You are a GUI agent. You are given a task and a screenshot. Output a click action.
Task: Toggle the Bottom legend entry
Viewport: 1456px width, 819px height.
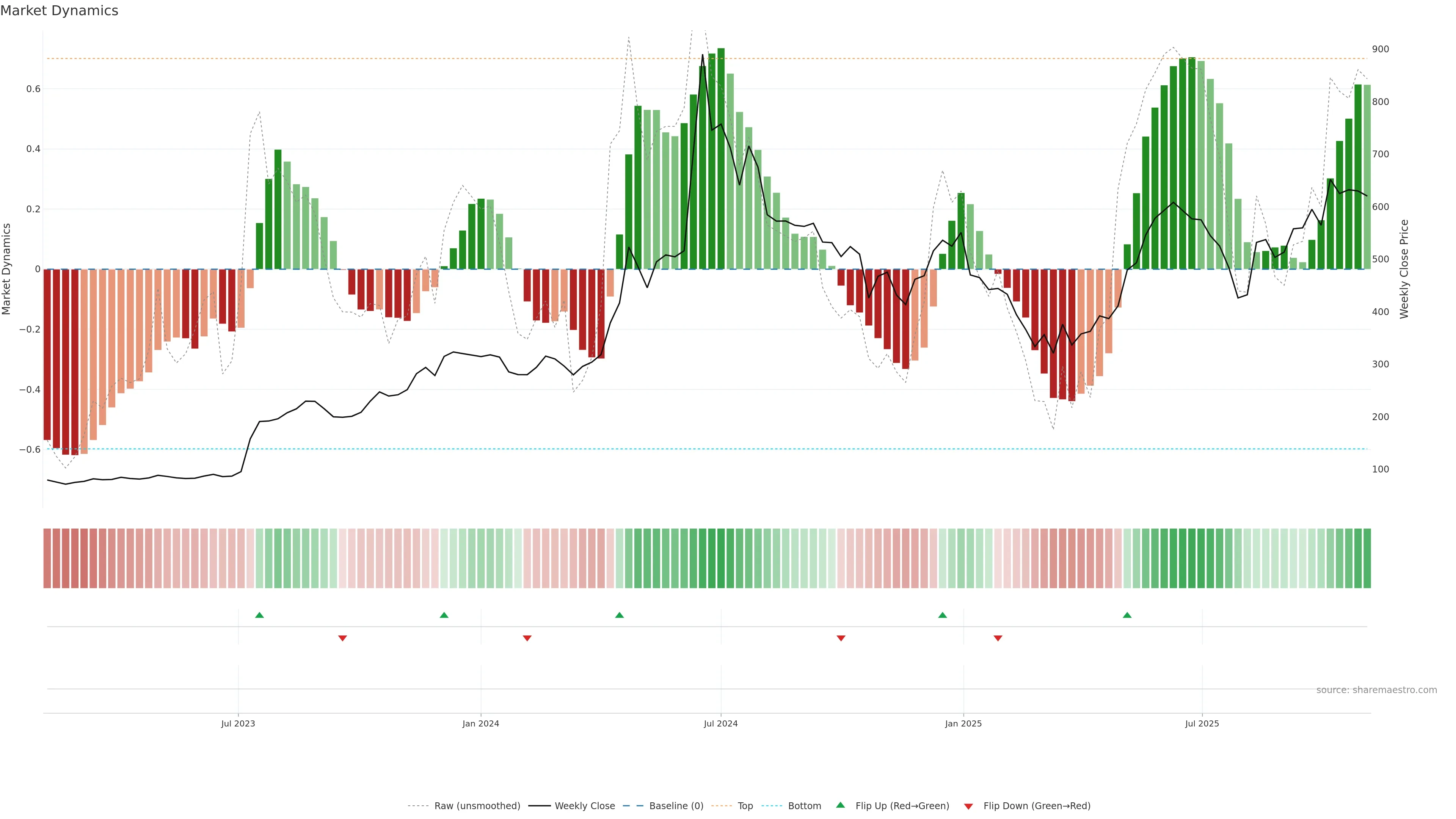coord(804,806)
